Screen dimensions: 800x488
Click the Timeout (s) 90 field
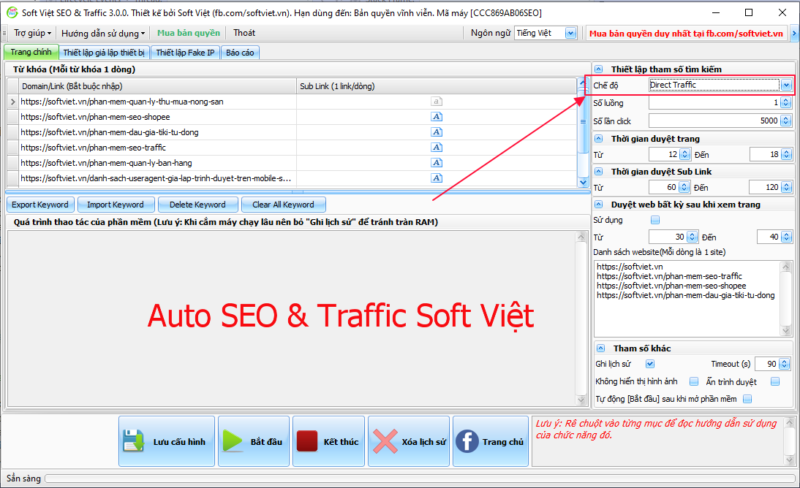(x=772, y=364)
